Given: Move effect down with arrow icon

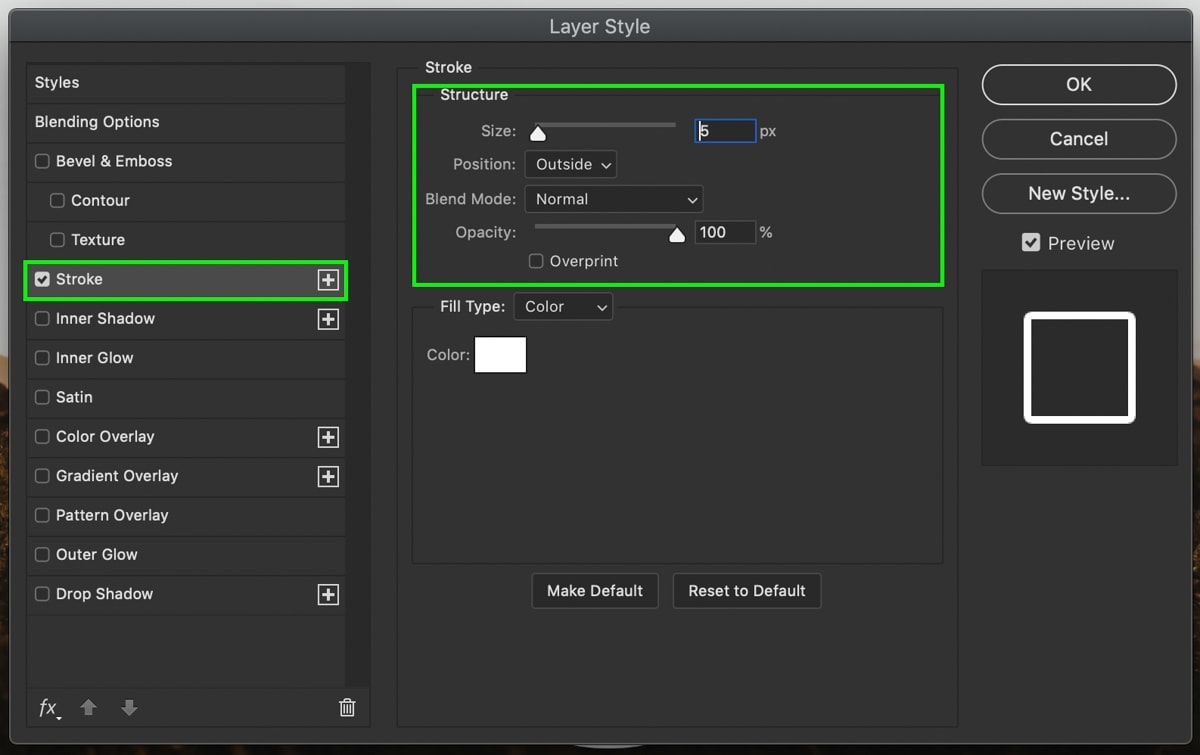Looking at the screenshot, I should [x=129, y=707].
